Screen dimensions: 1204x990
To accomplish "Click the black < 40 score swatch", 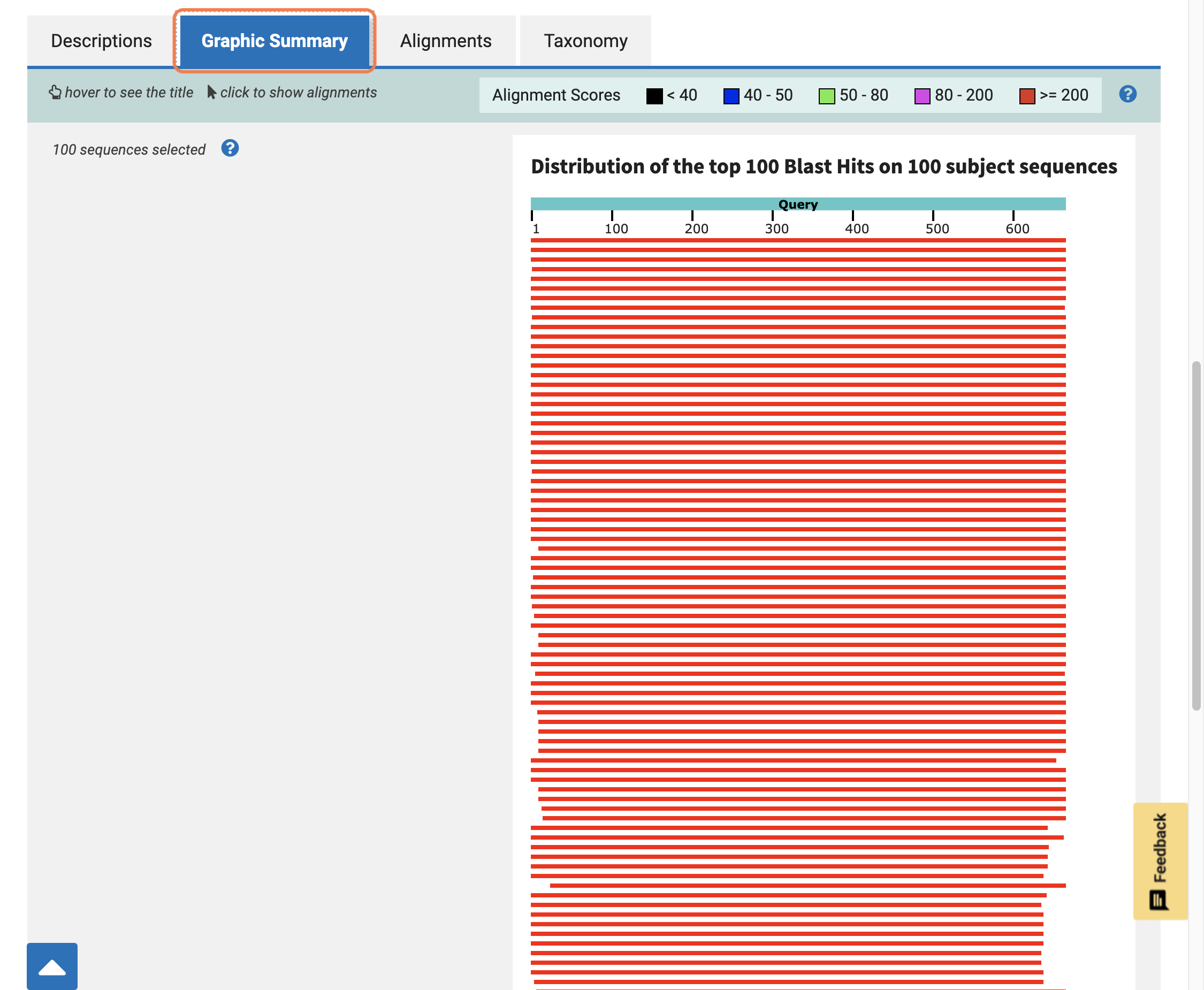I will coord(654,96).
